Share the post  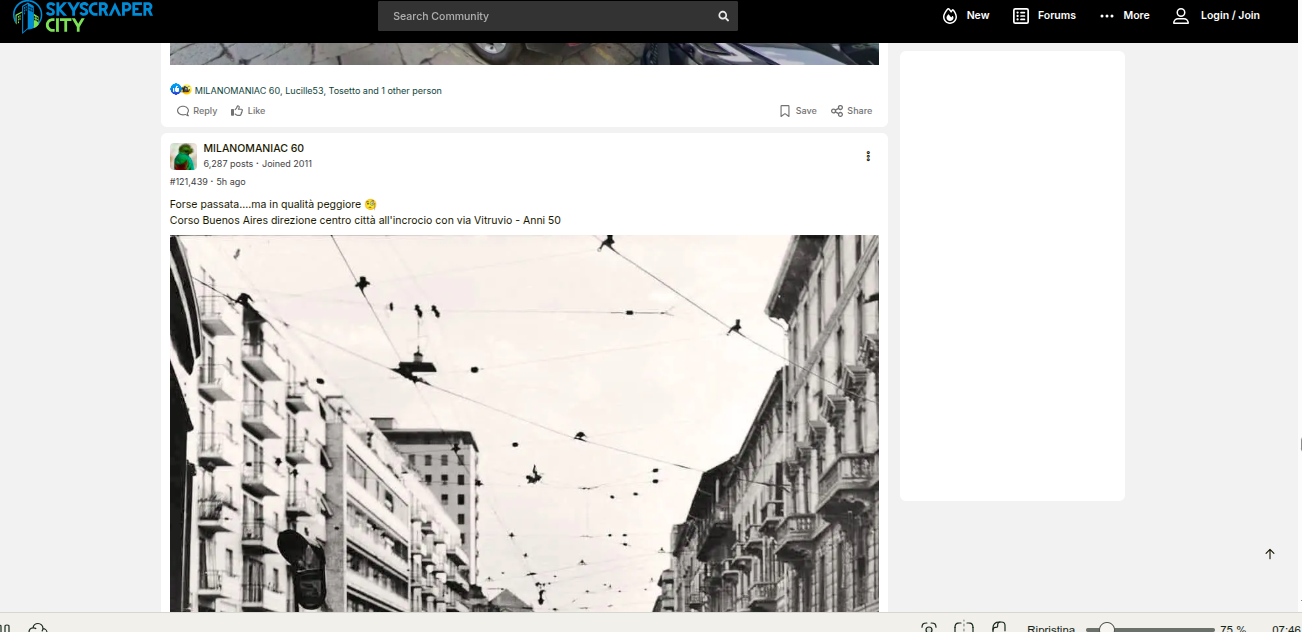(x=851, y=111)
